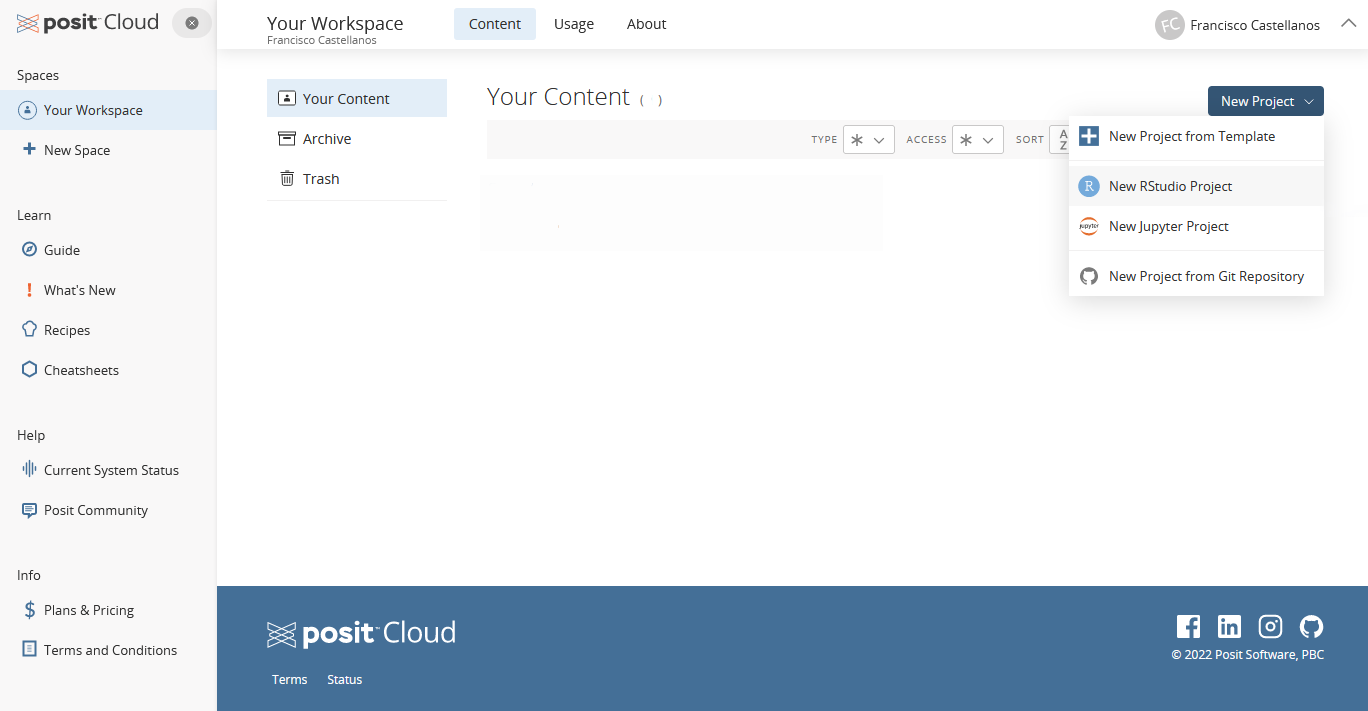
Task: Click the Guide compass icon
Action: (29, 250)
